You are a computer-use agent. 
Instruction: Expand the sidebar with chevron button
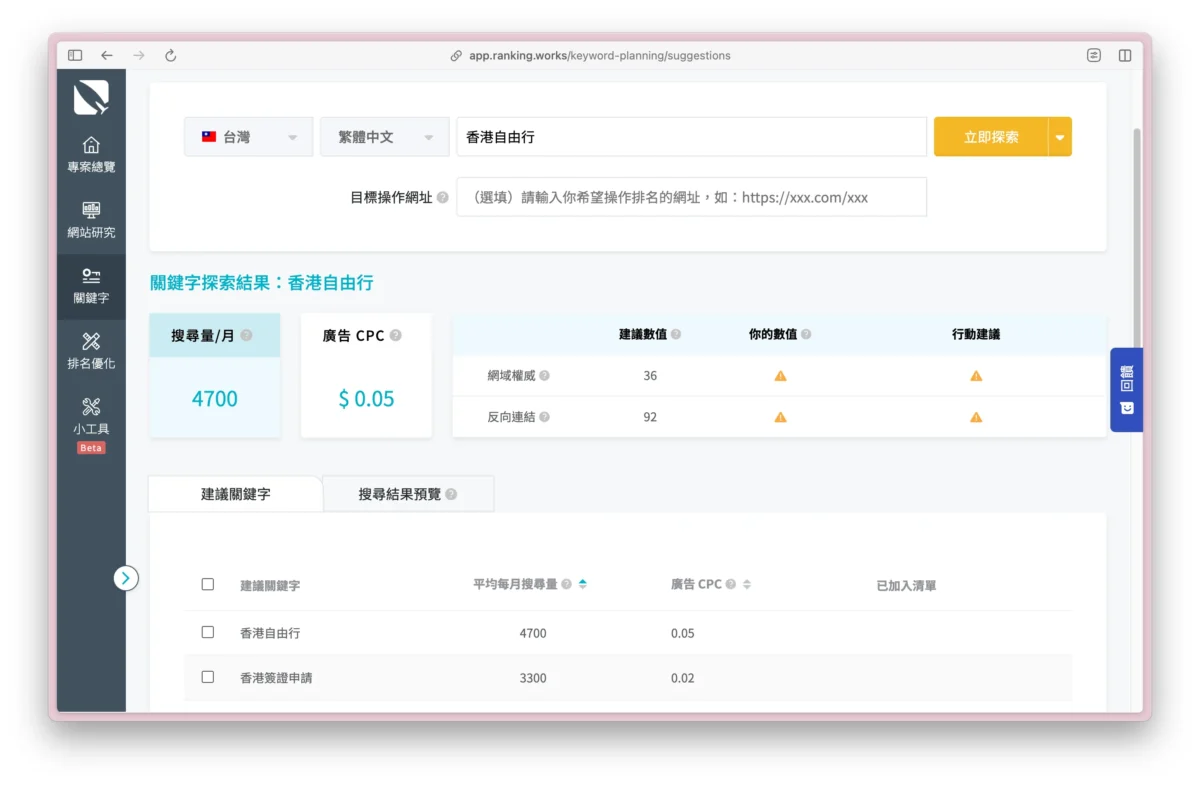(126, 578)
